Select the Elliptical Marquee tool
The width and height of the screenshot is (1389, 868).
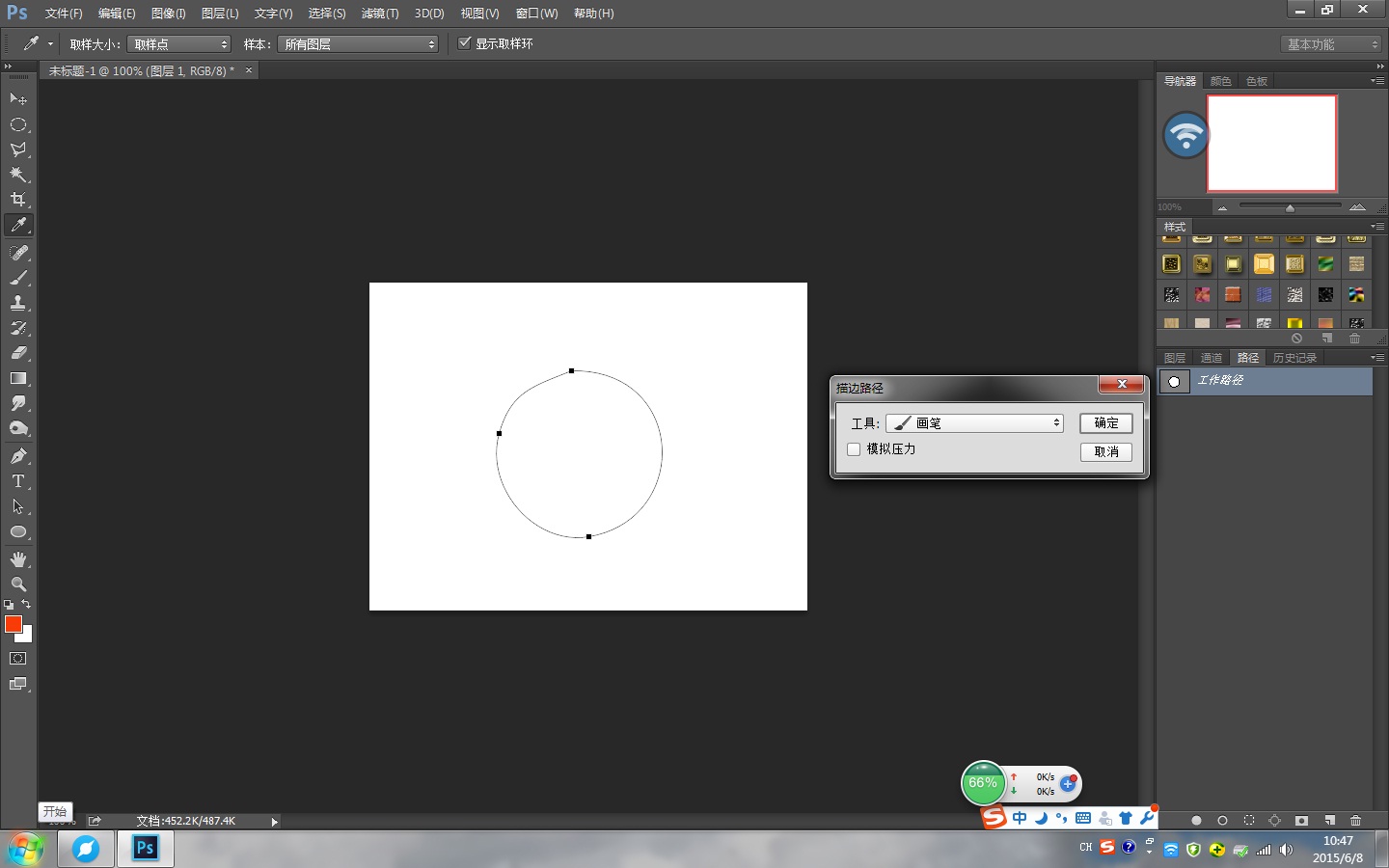coord(18,124)
